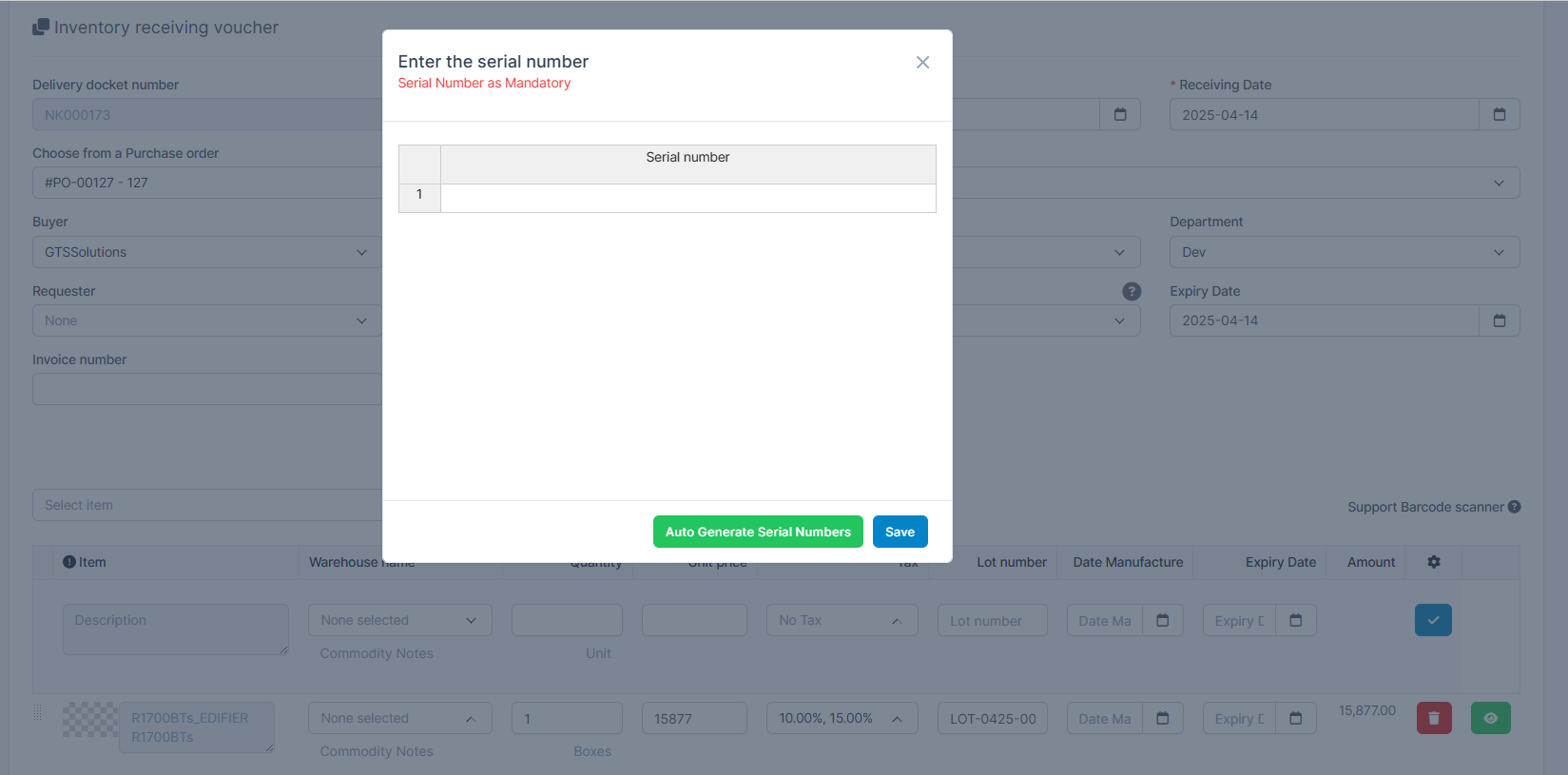This screenshot has height=775, width=1568.
Task: Open the header Expiry Date calendar icon
Action: pyautogui.click(x=1499, y=320)
